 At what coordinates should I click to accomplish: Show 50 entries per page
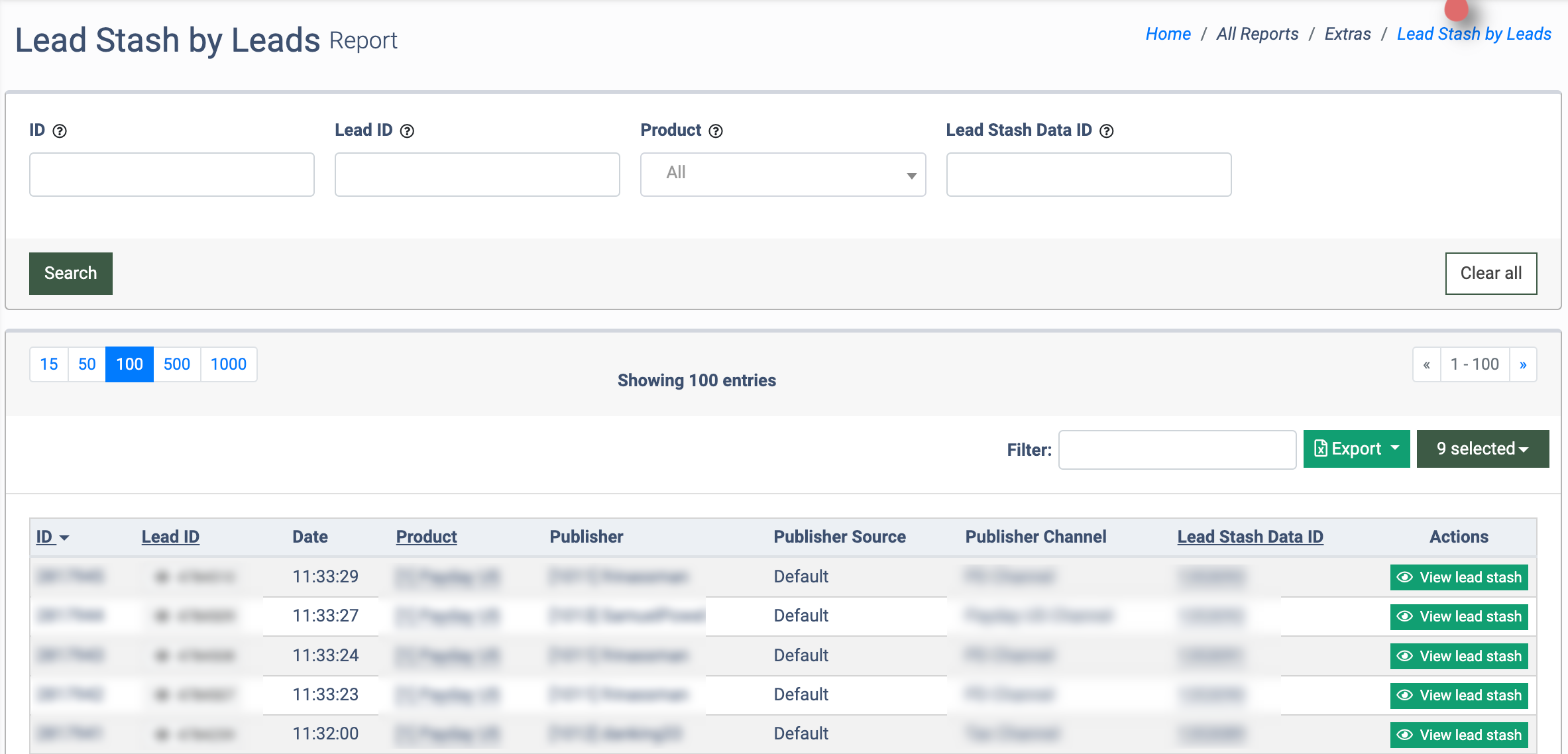(x=87, y=364)
